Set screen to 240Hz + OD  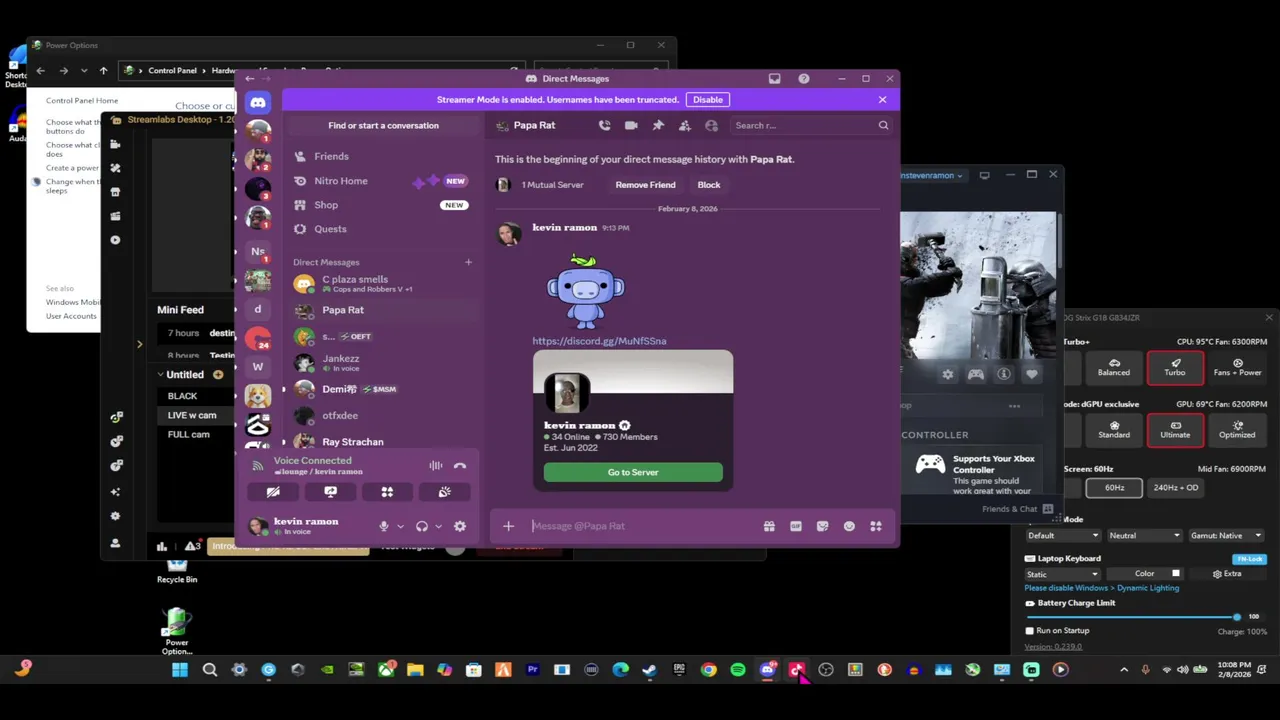[1176, 488]
